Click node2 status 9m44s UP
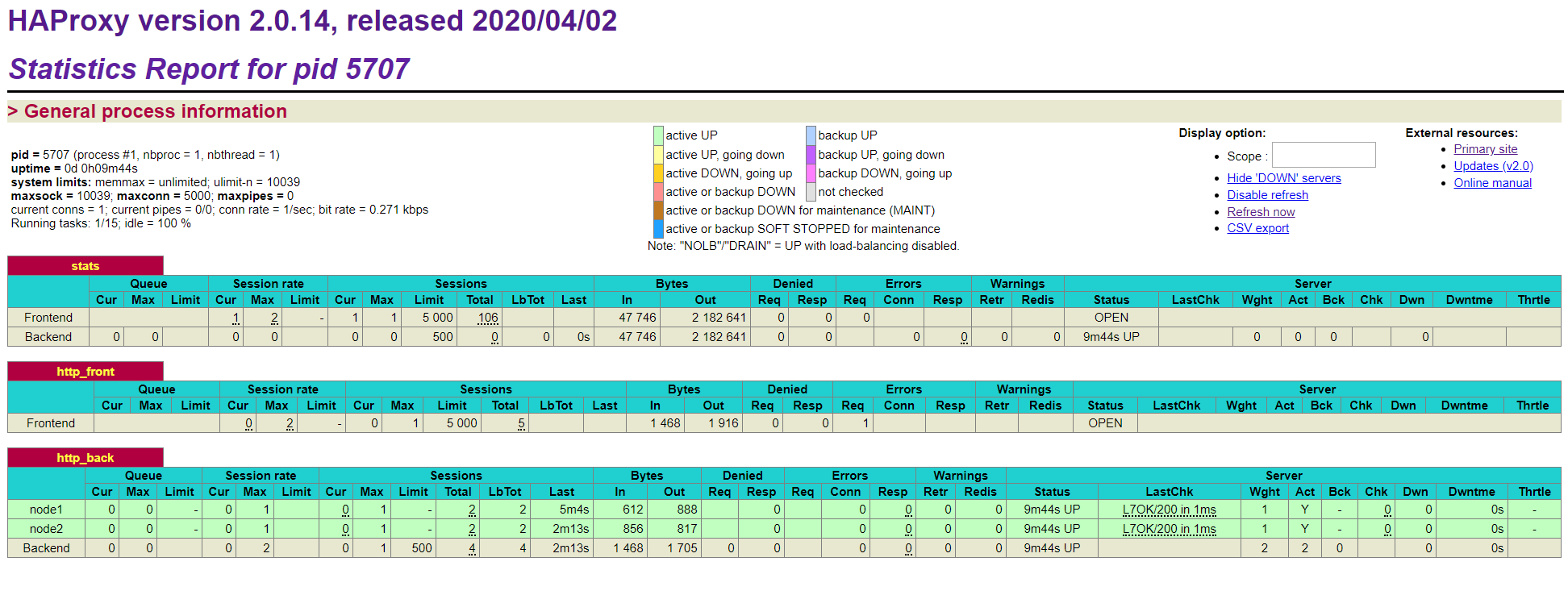The image size is (1568, 595). 1052,529
